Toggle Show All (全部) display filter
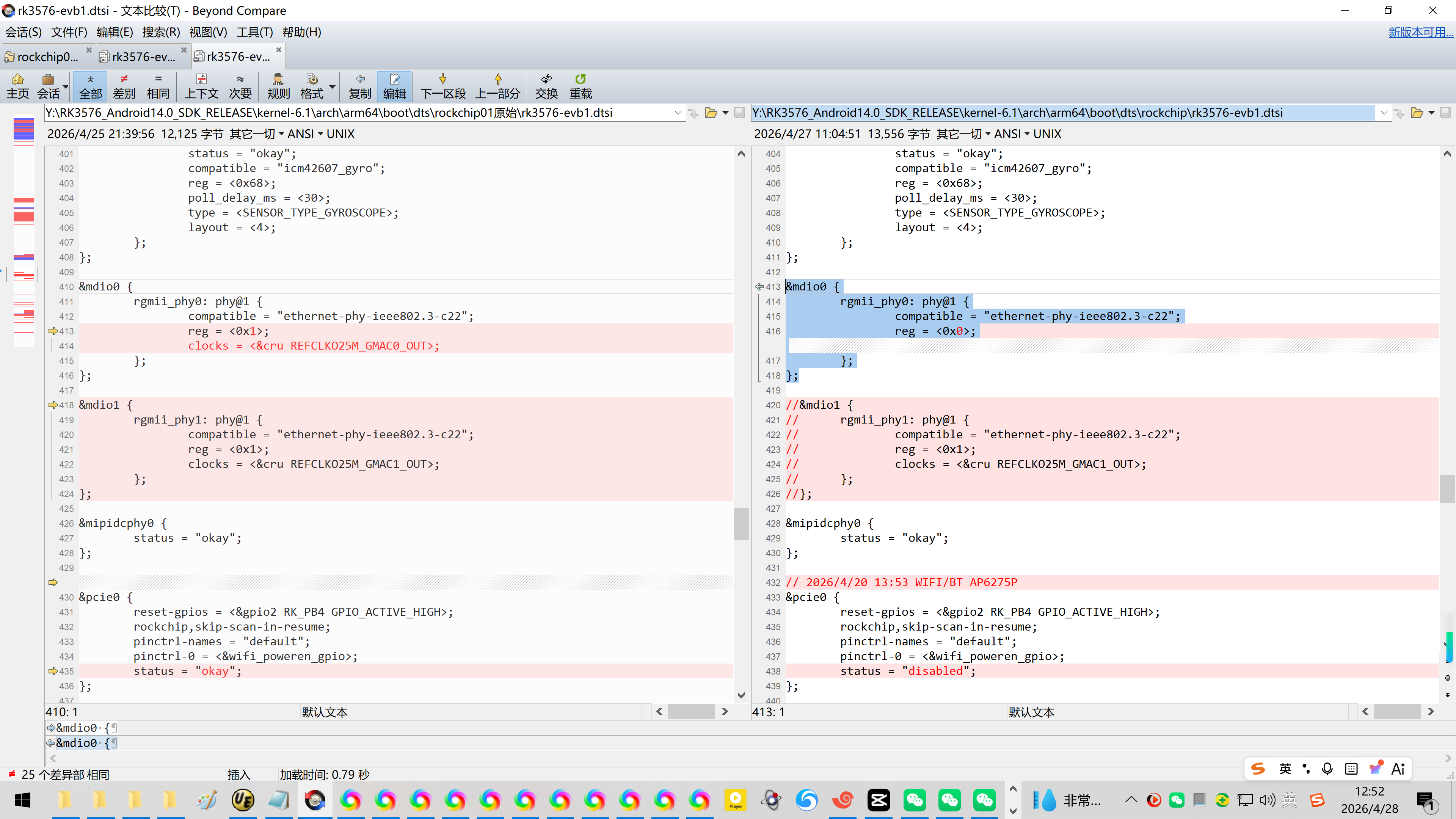Screen dimensions: 1456x819 (91, 86)
